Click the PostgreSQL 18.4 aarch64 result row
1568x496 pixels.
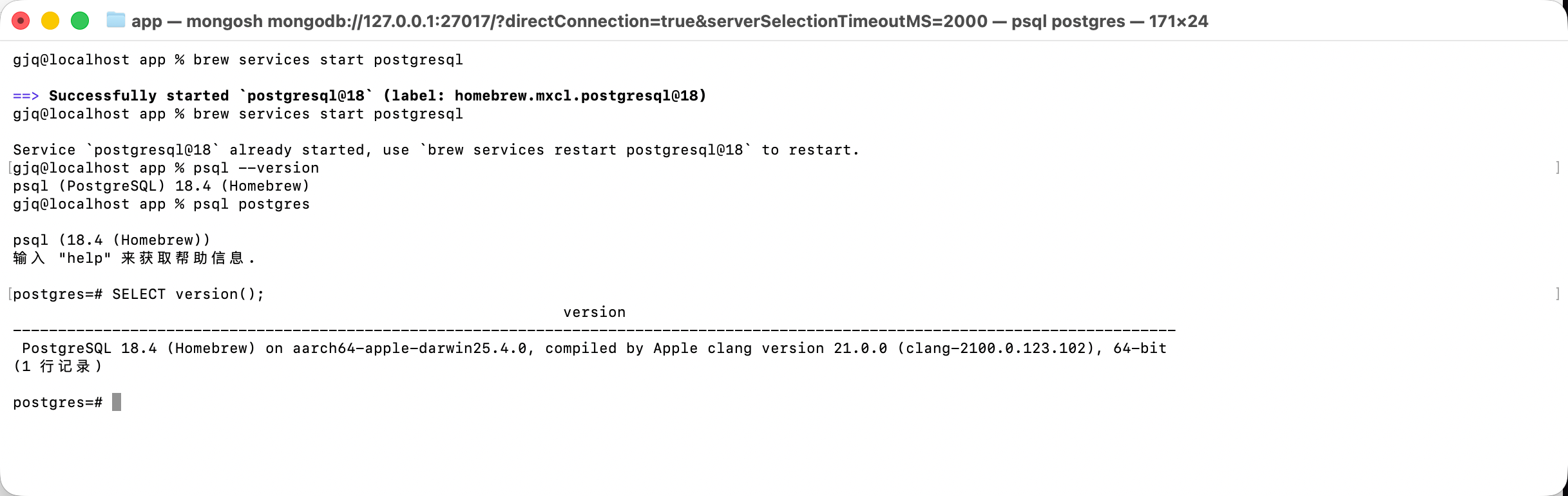pyautogui.click(x=594, y=348)
